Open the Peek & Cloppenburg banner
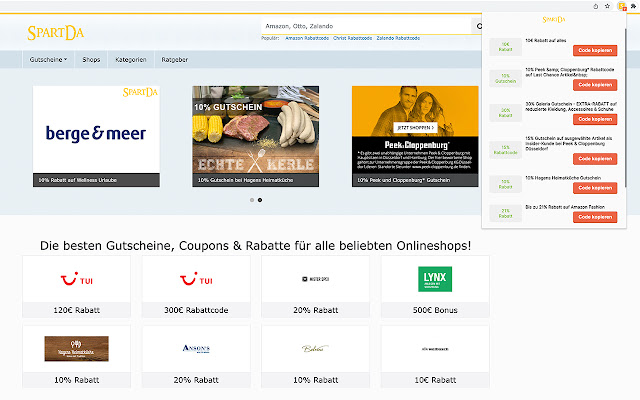Image resolution: width=640 pixels, height=400 pixels. coord(415,136)
